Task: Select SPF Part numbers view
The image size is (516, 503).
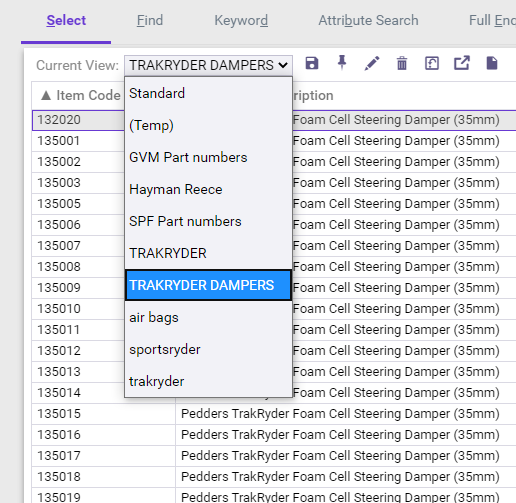Action: (208, 221)
